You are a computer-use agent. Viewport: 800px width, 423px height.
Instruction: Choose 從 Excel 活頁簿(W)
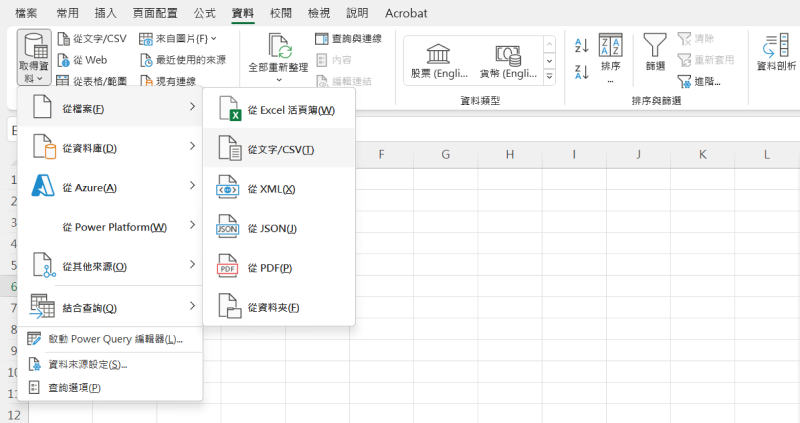point(279,109)
